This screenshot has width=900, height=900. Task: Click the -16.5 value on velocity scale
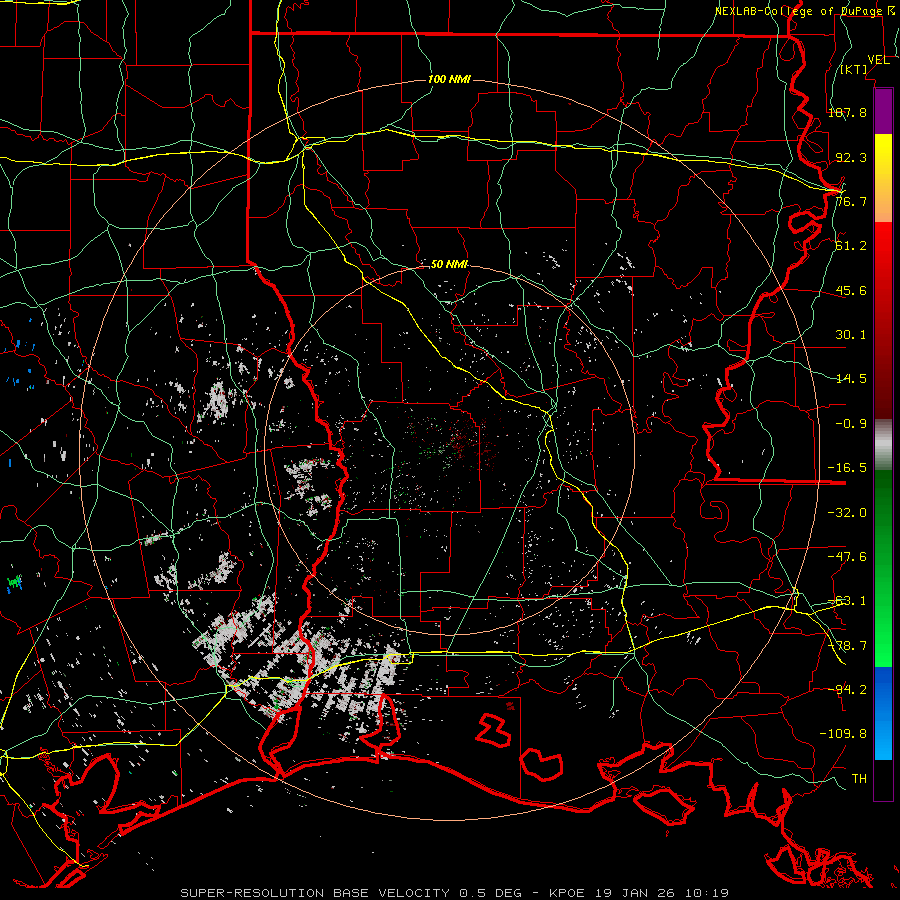tap(847, 468)
